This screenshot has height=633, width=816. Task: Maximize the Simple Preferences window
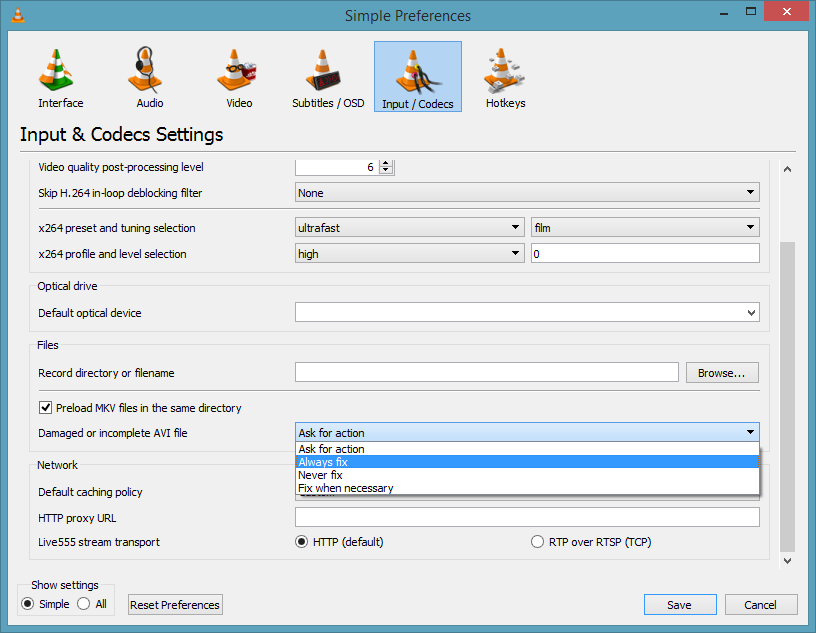pyautogui.click(x=750, y=11)
